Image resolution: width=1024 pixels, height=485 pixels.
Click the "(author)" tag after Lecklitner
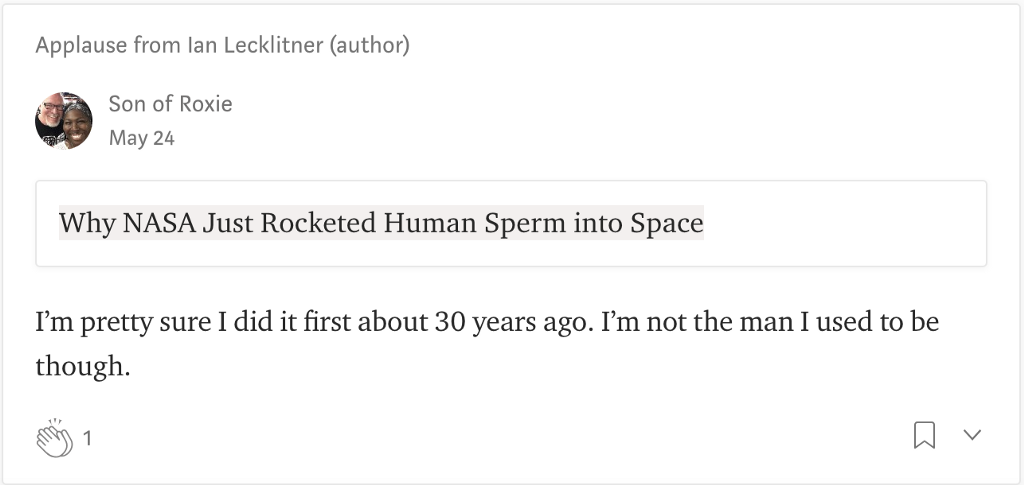click(370, 45)
